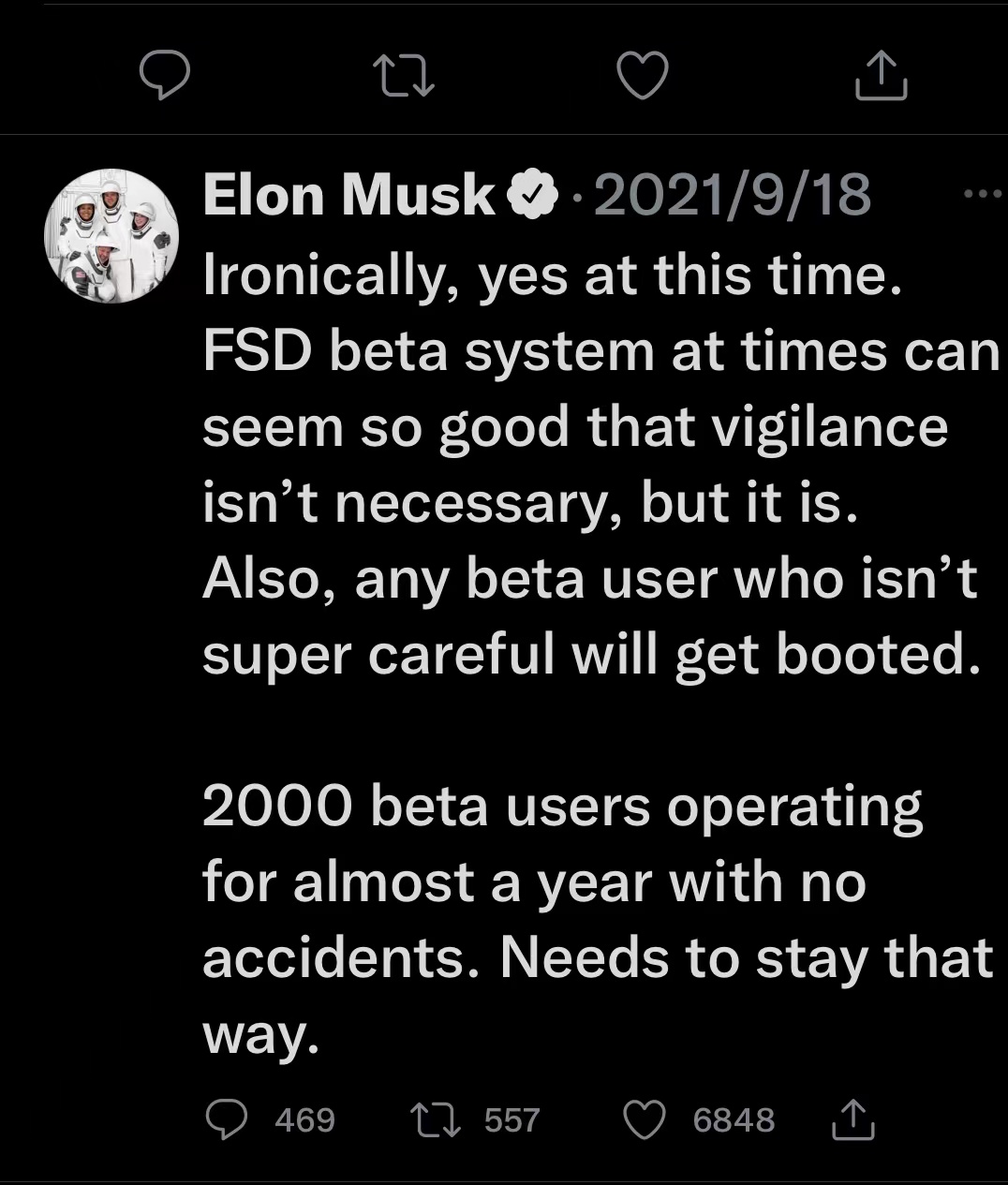Tap the 'Ironically, yes at this time.' line
The width and height of the screenshot is (1008, 1185).
(552, 275)
